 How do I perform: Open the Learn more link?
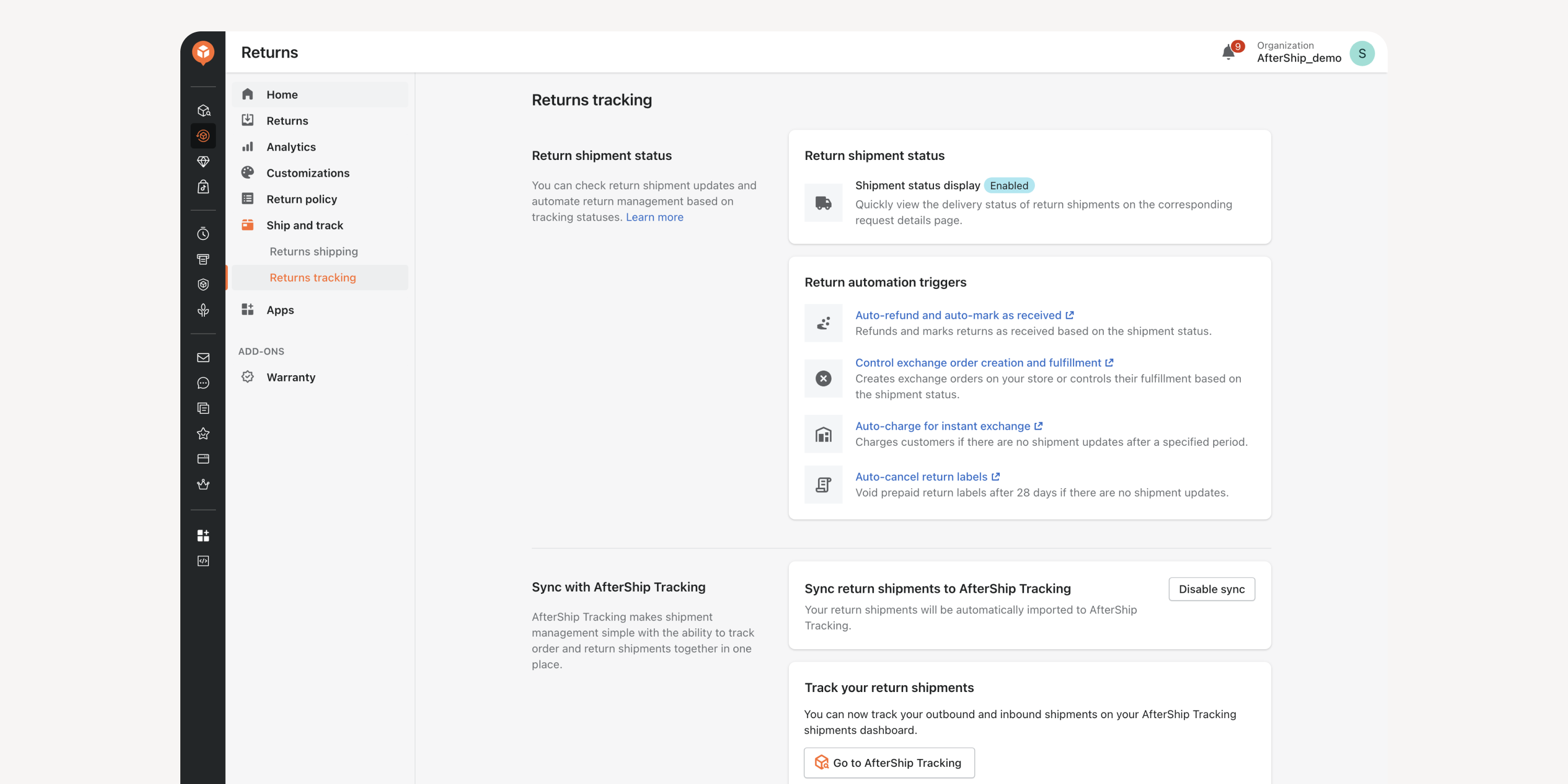pos(654,217)
